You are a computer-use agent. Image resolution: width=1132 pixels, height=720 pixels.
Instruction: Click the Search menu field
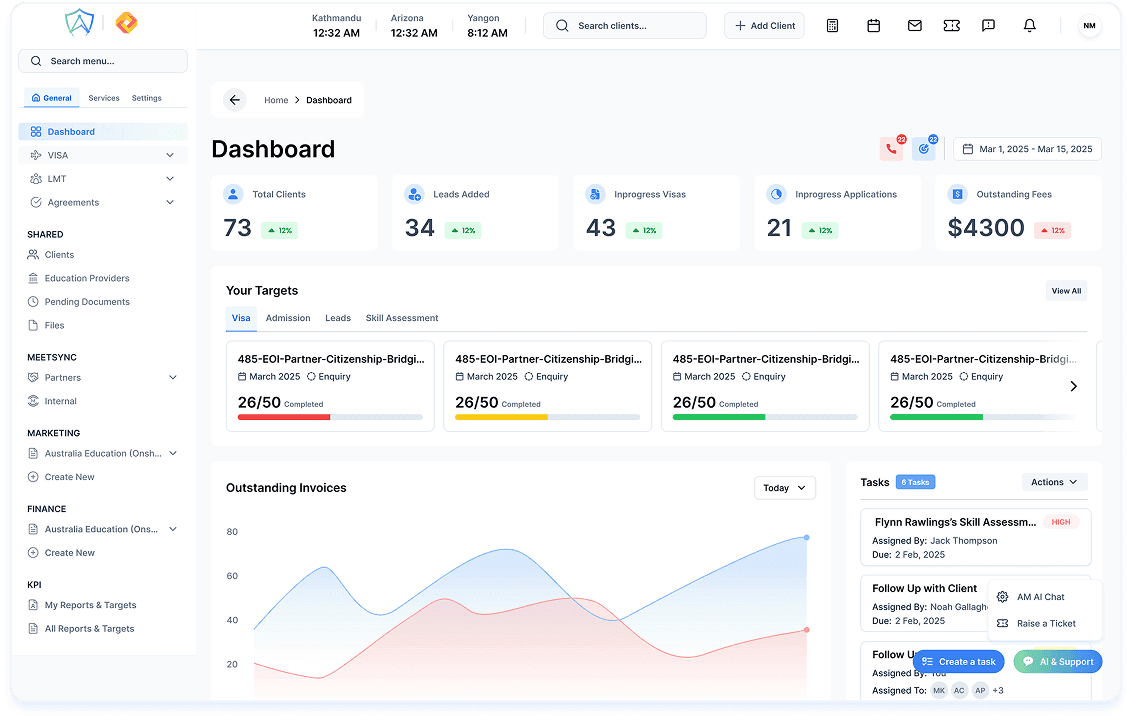point(103,61)
